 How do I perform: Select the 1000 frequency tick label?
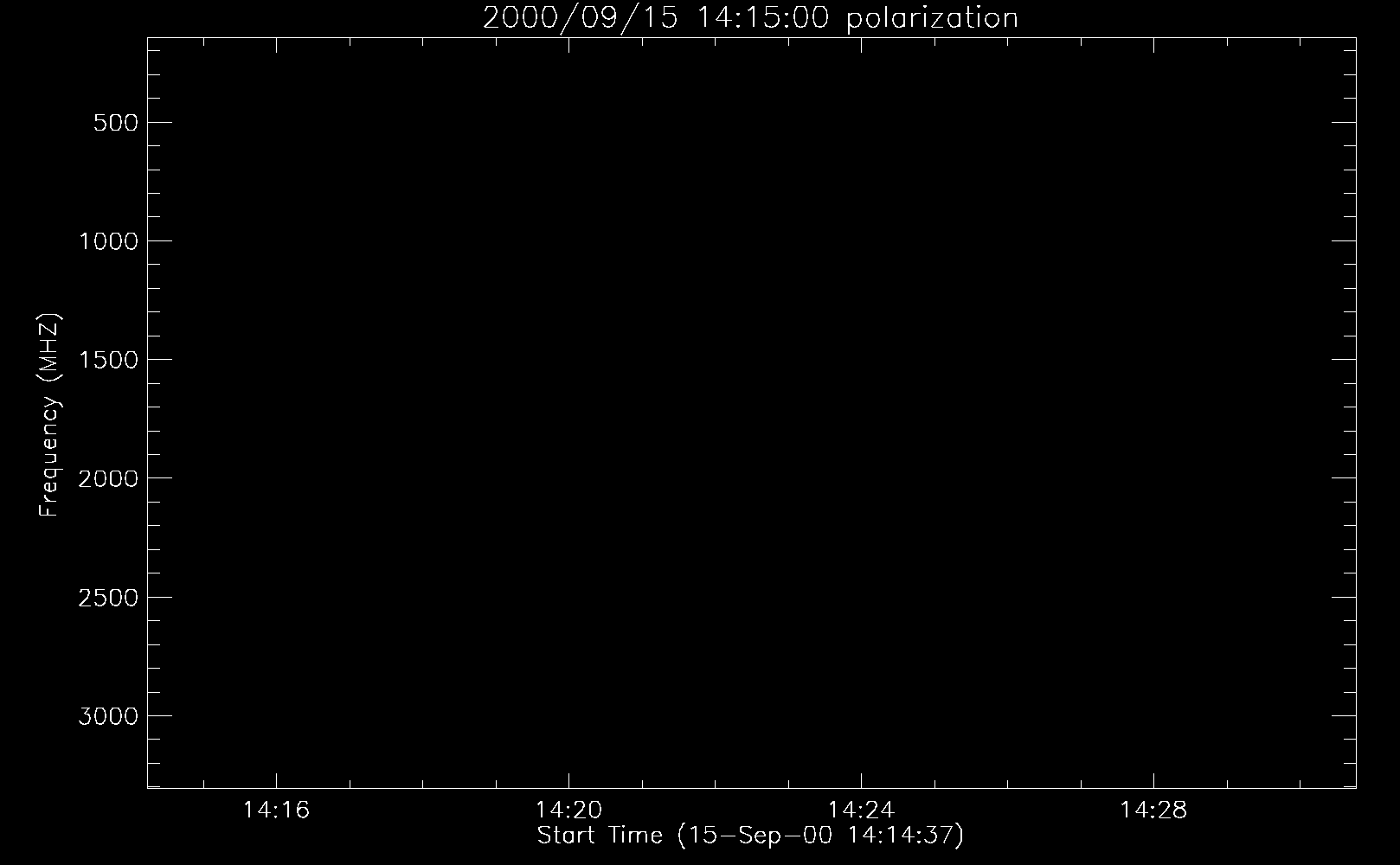(108, 241)
